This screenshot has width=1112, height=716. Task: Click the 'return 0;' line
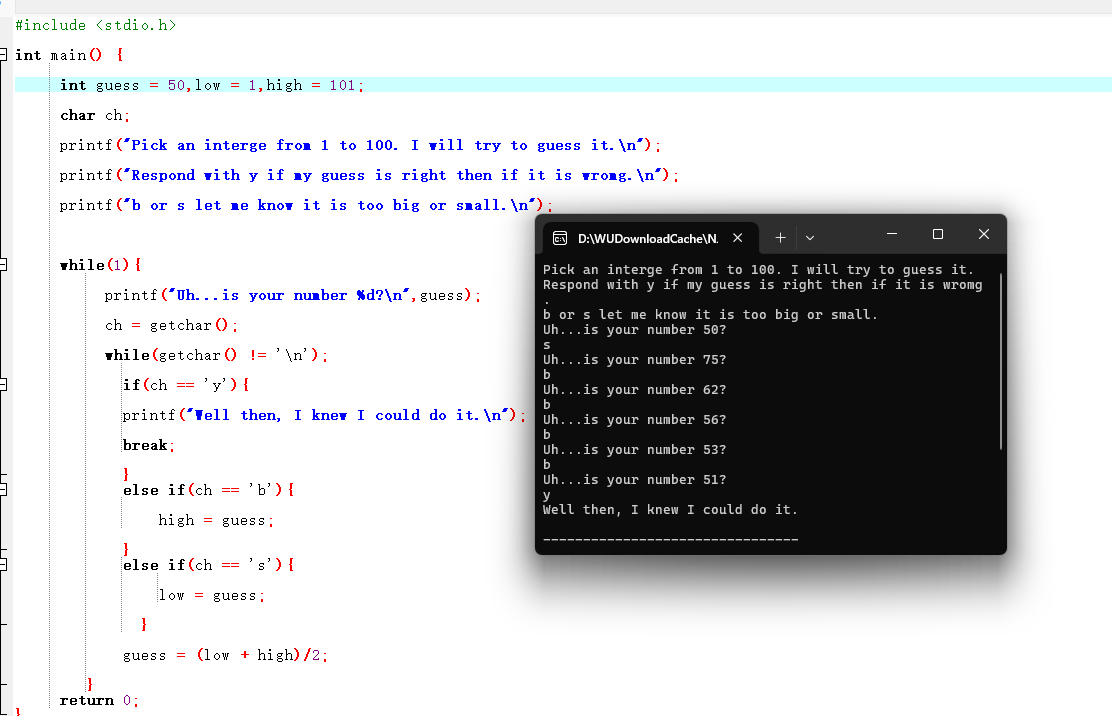(99, 700)
